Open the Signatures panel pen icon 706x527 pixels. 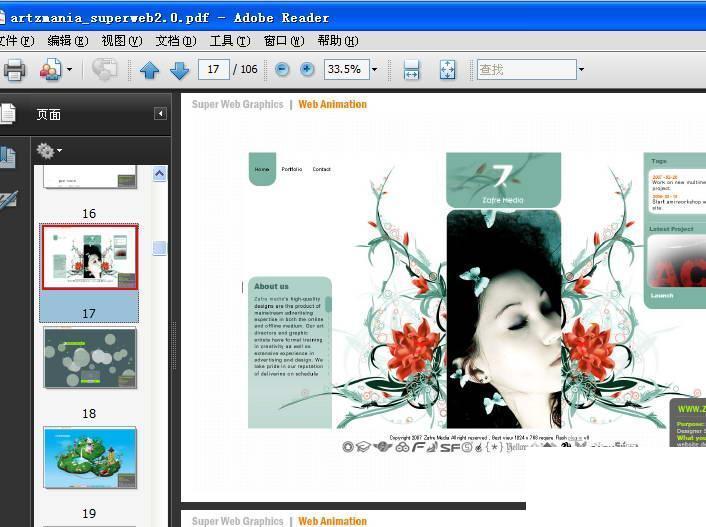pos(8,201)
